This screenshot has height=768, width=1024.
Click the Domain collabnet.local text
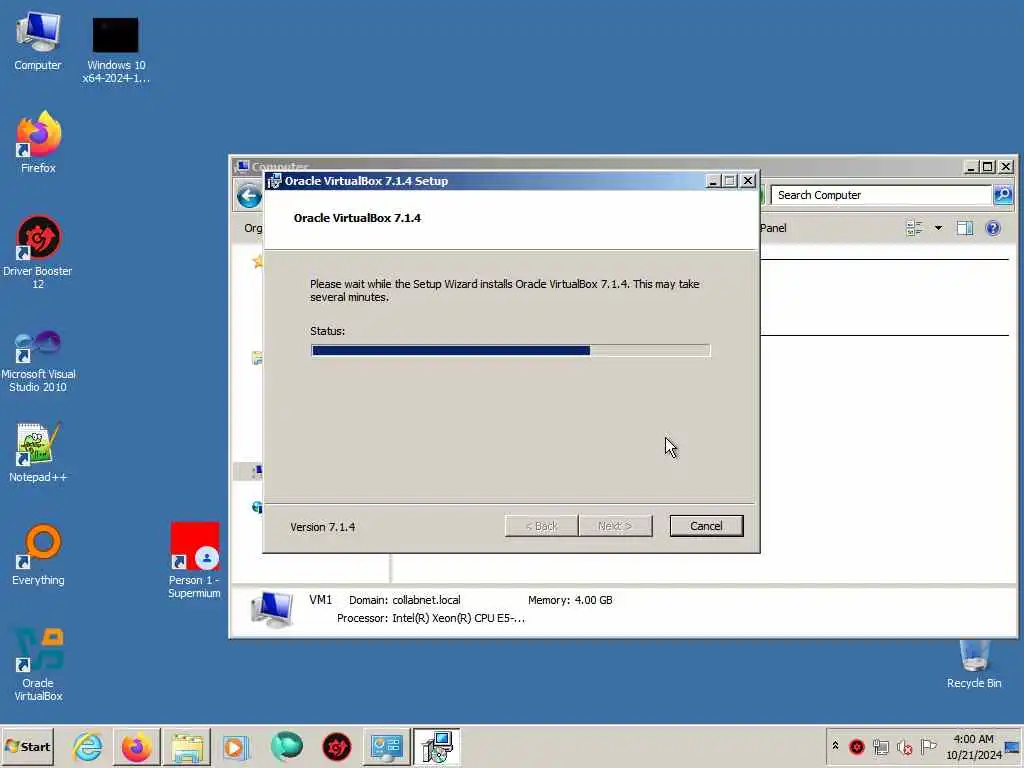[x=405, y=600]
